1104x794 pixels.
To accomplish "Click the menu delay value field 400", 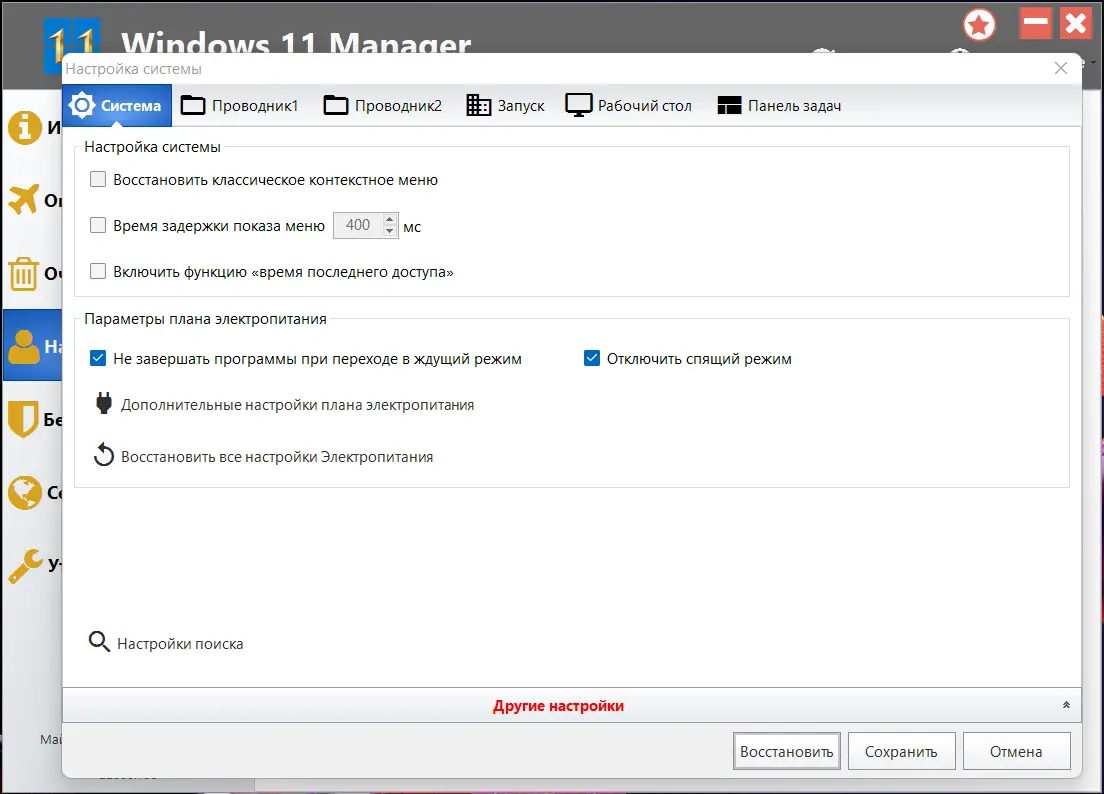I will (x=358, y=225).
